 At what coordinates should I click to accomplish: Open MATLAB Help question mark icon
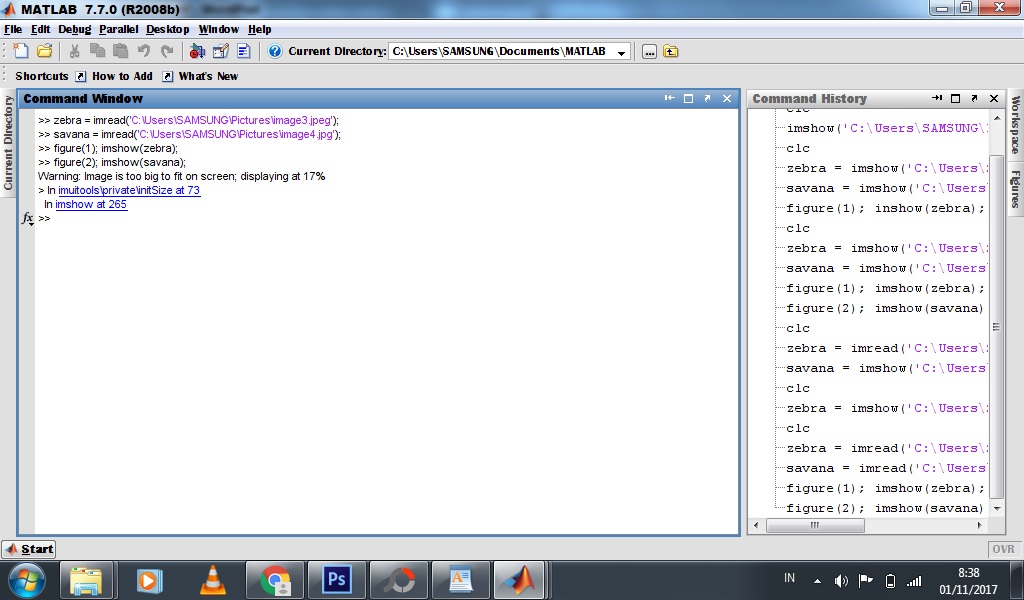pyautogui.click(x=275, y=51)
